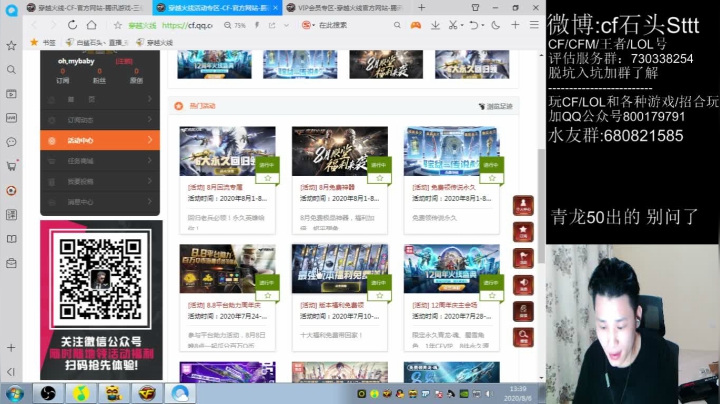
Task: Switch to the VIP会员专区 tab
Action: (344, 8)
